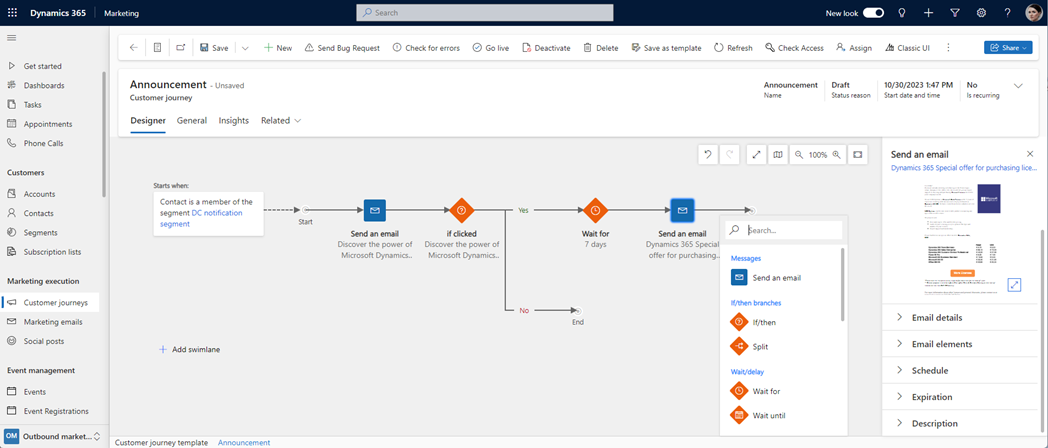1048x448 pixels.
Task: Click Check for errors
Action: click(426, 48)
